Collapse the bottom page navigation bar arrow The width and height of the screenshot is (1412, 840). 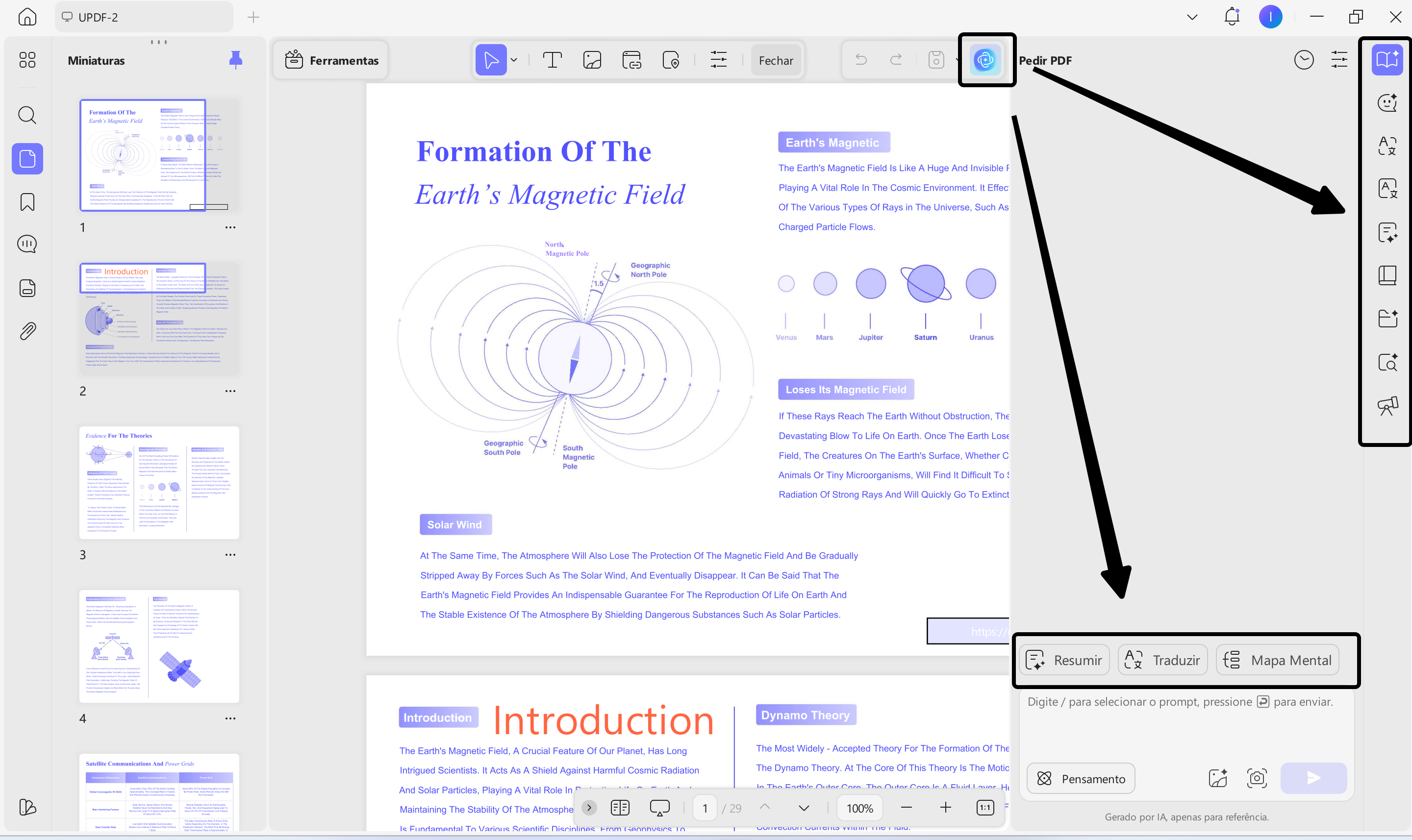pos(589,808)
